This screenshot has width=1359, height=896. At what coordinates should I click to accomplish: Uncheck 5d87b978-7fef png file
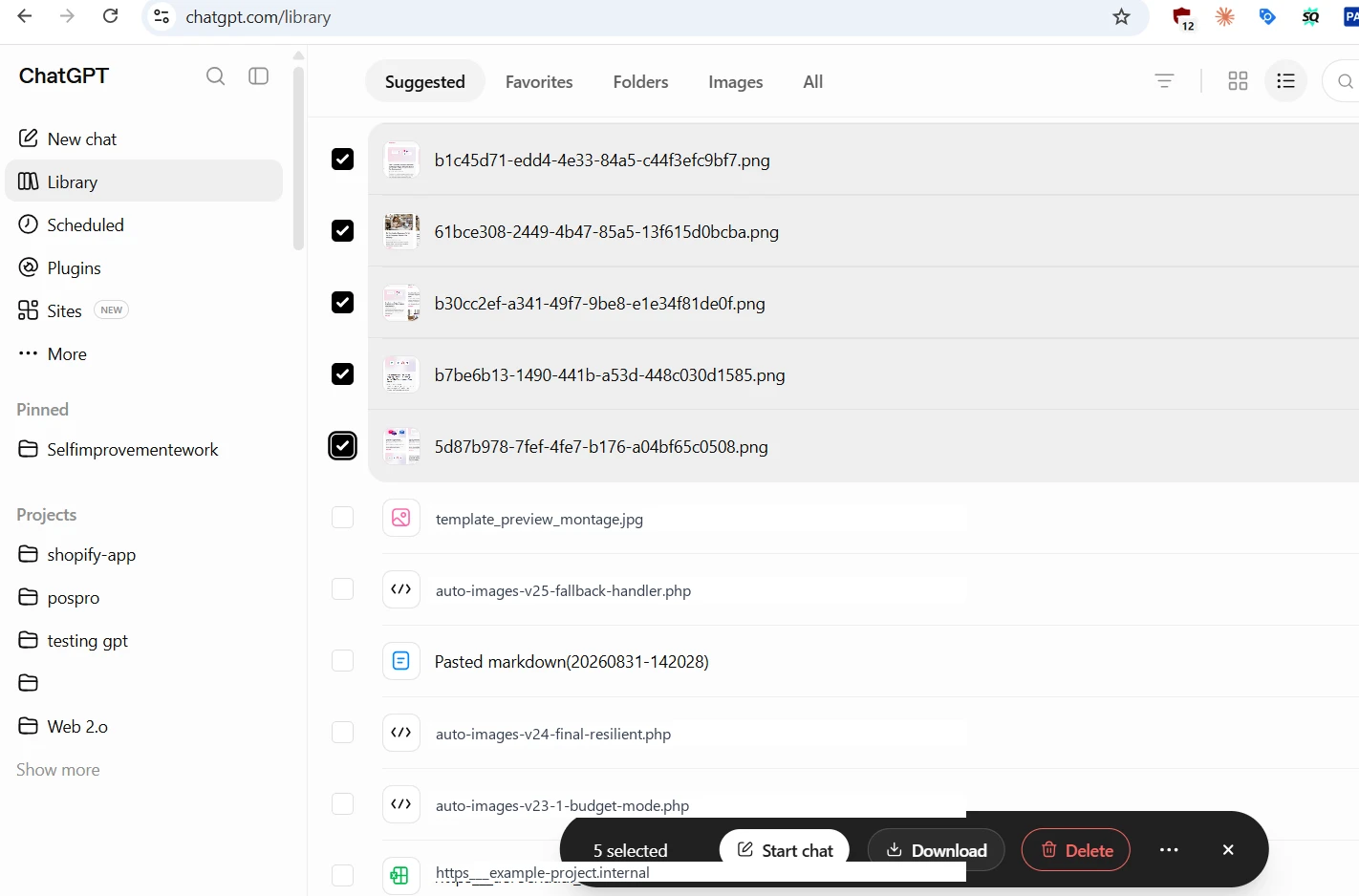pyautogui.click(x=342, y=446)
